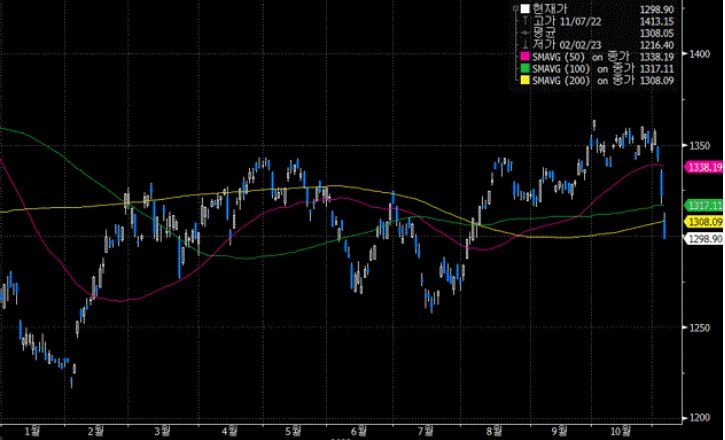This screenshot has width=725, height=440.
Task: Click the 5월 label on the time axis
Action: (294, 431)
